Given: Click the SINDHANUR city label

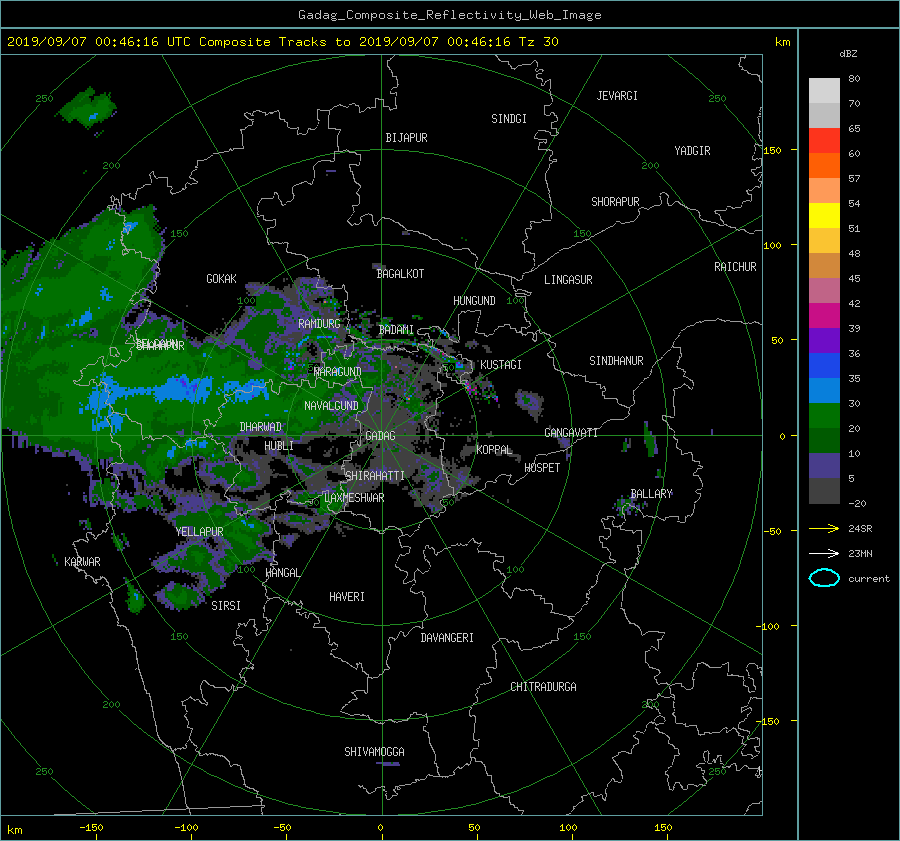Looking at the screenshot, I should pos(616,361).
